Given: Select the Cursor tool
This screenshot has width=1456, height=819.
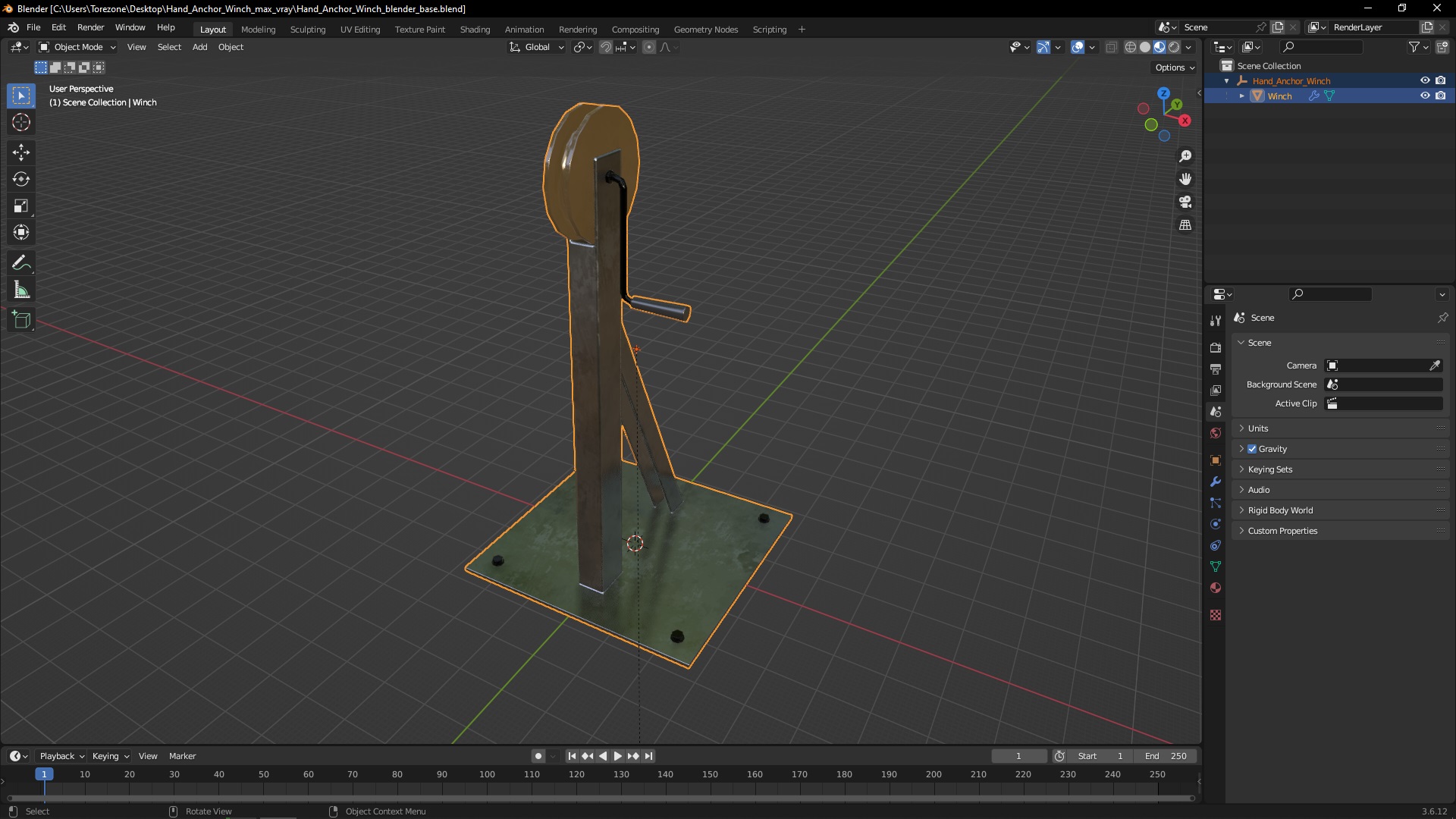Looking at the screenshot, I should 21,122.
